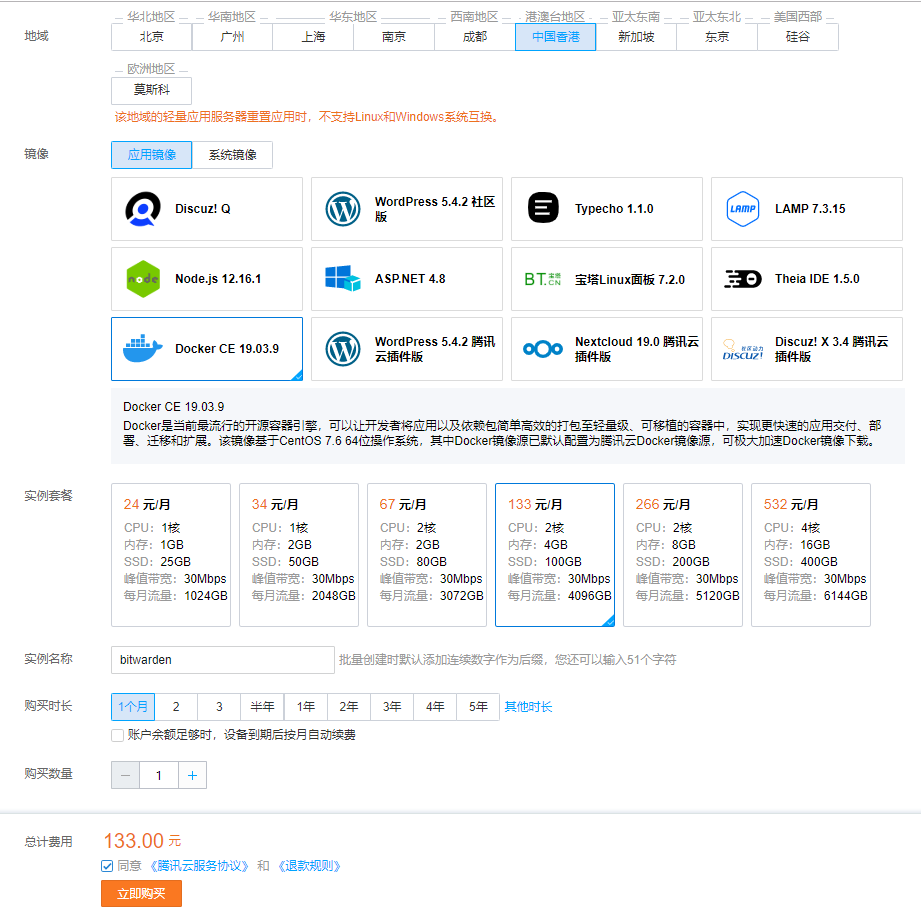Choose 1年 purchase duration
This screenshot has height=916, width=921.
pyautogui.click(x=305, y=707)
